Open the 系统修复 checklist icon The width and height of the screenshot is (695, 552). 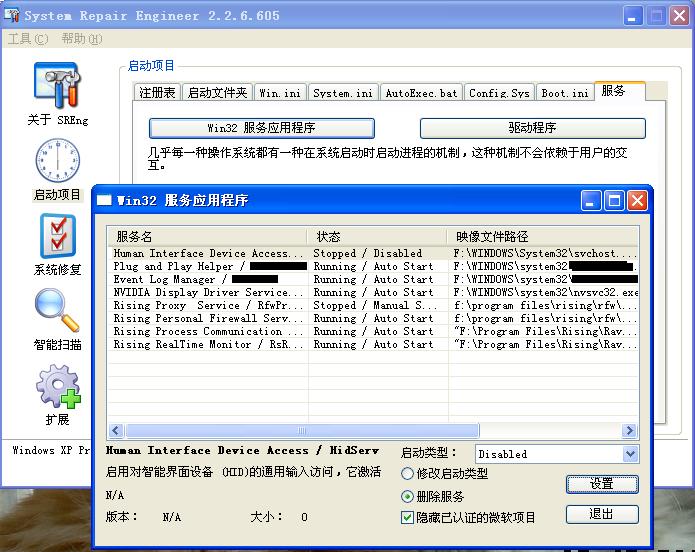pos(58,236)
